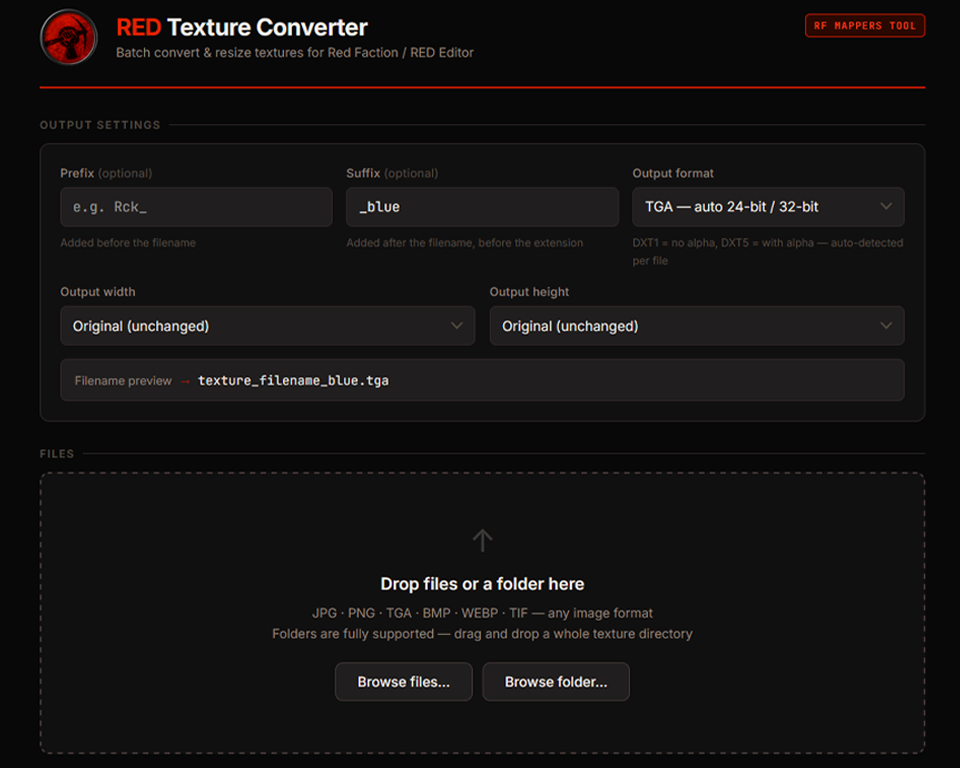The width and height of the screenshot is (960, 768).
Task: Click the RF MAPPERS TOOL badge
Action: 864,26
